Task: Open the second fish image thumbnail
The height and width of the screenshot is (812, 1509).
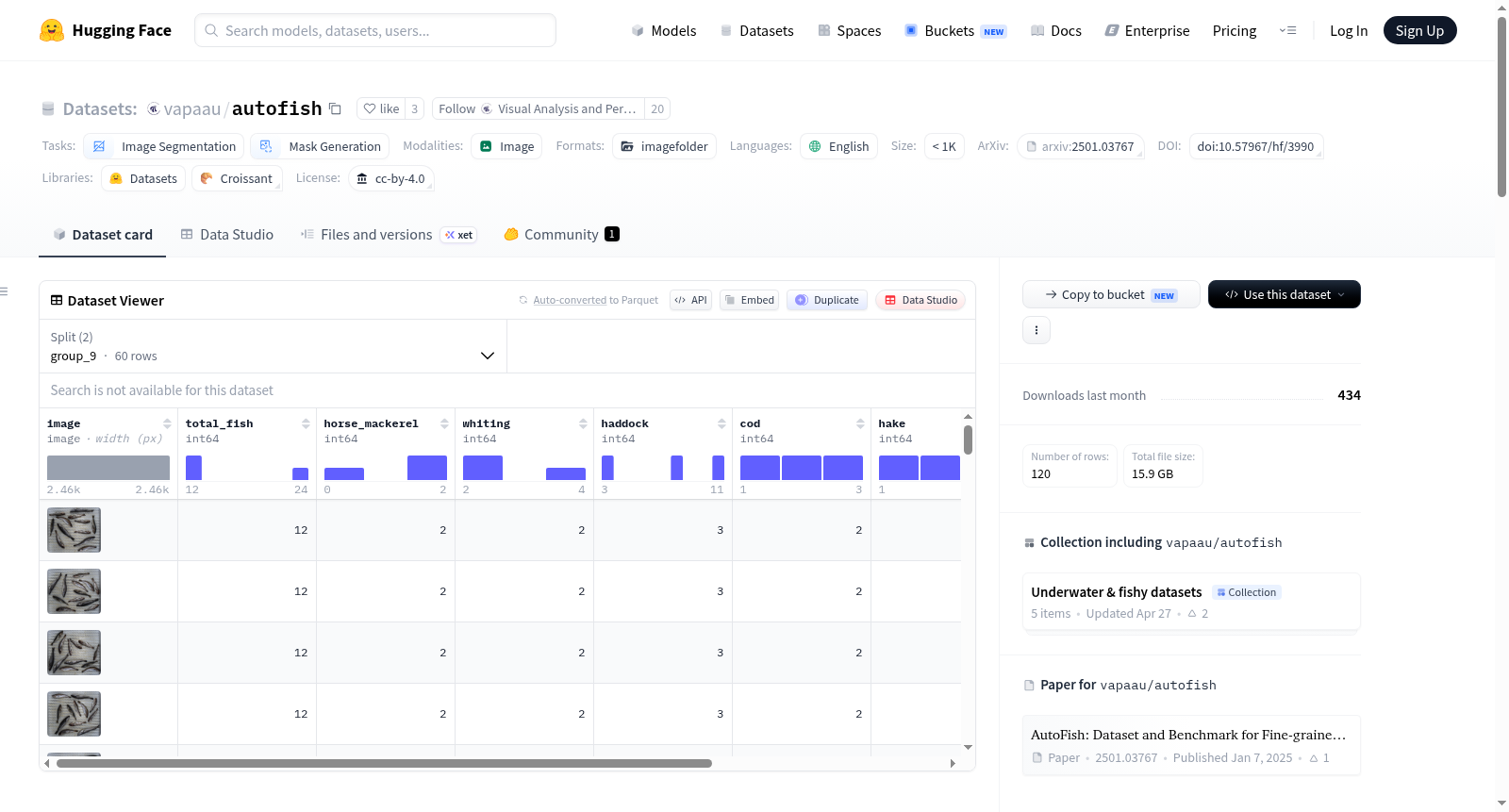Action: tap(74, 591)
